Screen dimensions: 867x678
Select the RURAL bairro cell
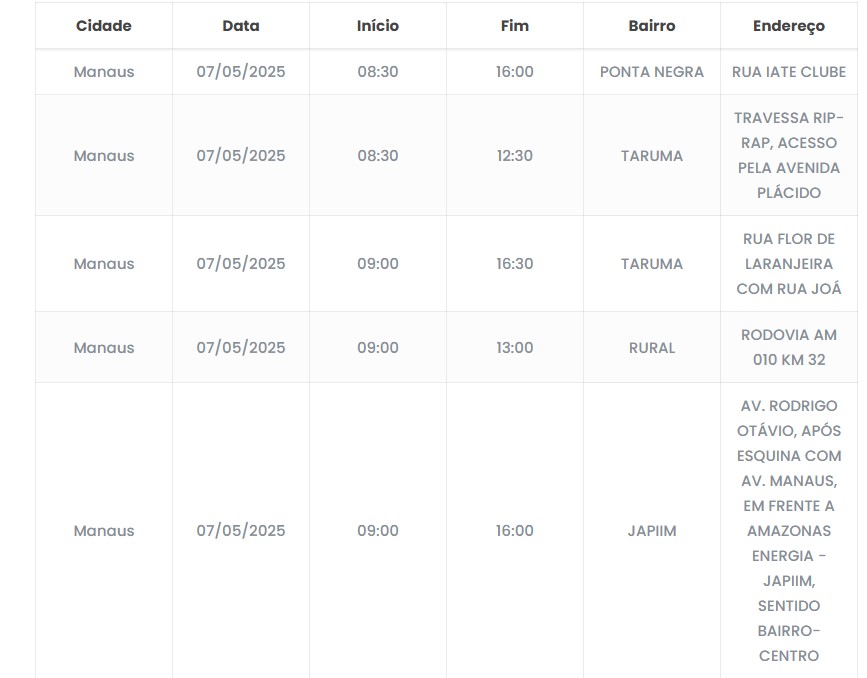click(x=652, y=348)
